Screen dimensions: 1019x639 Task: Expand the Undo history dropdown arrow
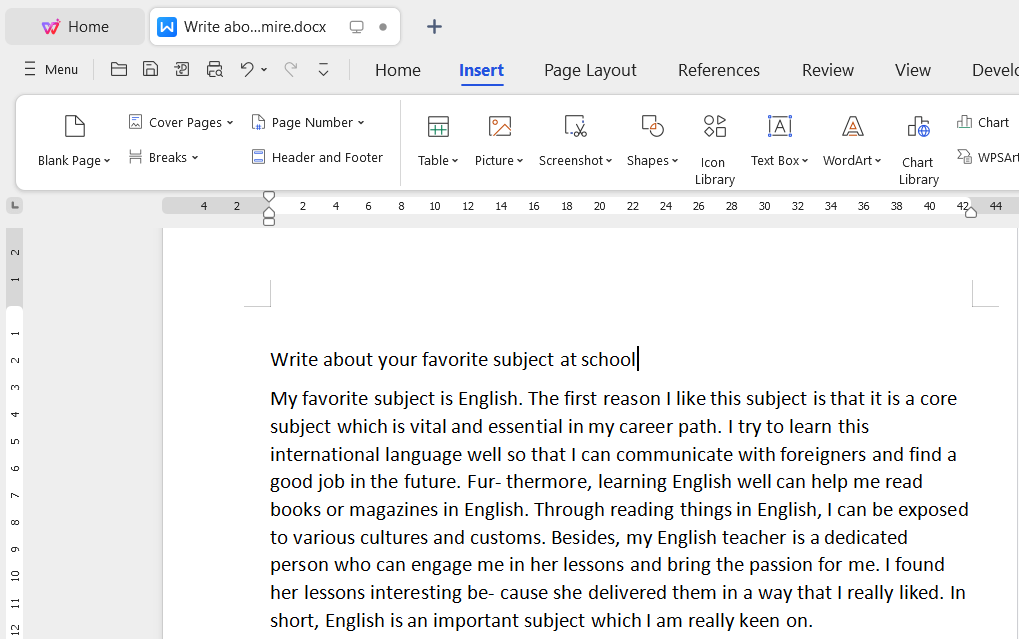(264, 70)
